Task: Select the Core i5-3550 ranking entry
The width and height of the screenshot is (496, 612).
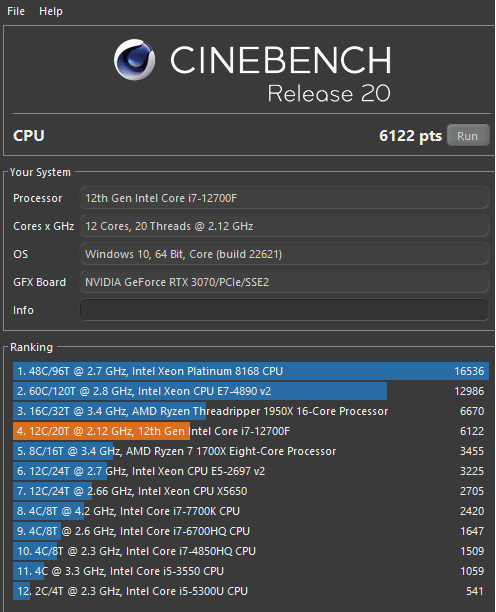Action: (251, 571)
